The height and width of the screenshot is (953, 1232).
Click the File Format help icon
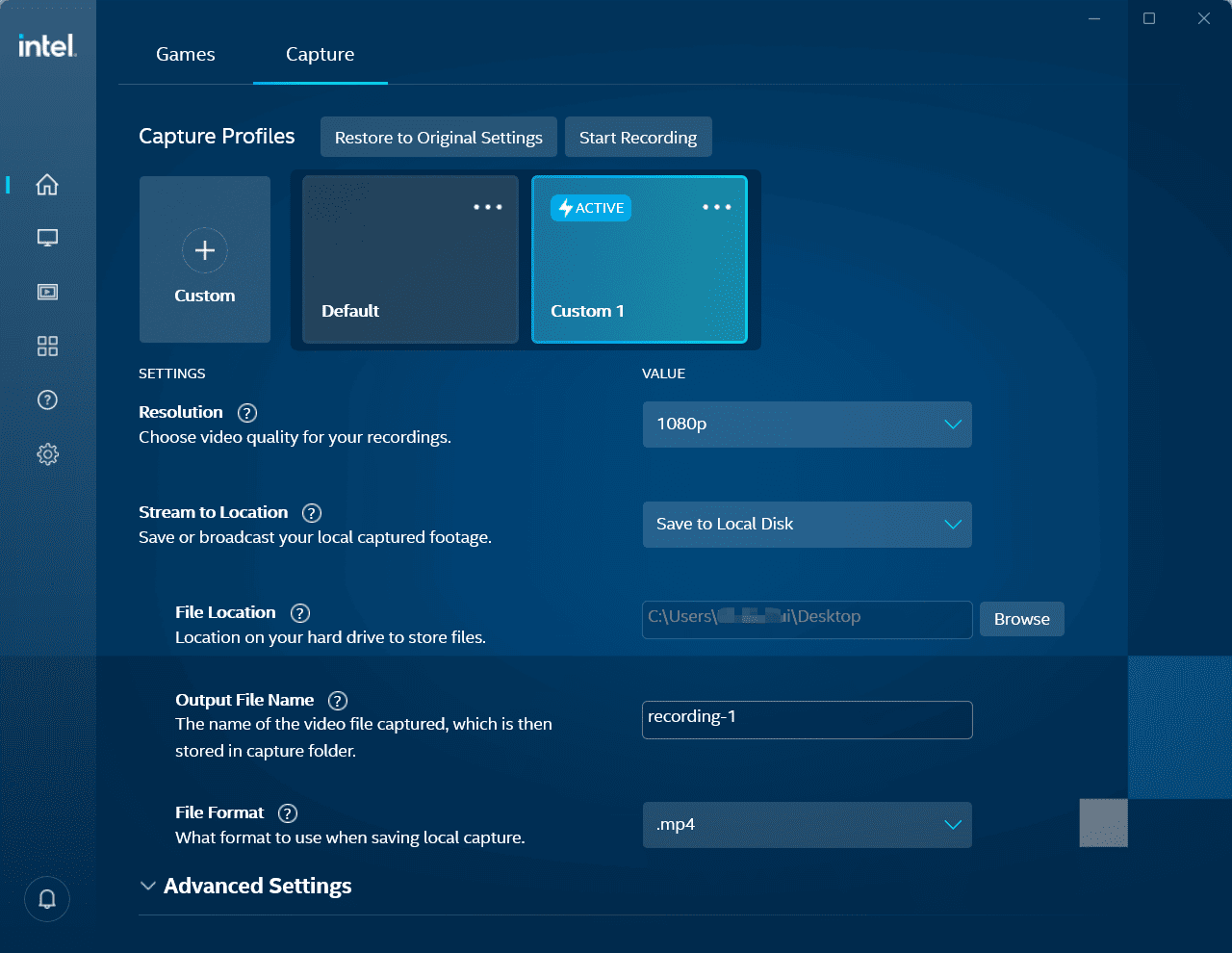[287, 812]
